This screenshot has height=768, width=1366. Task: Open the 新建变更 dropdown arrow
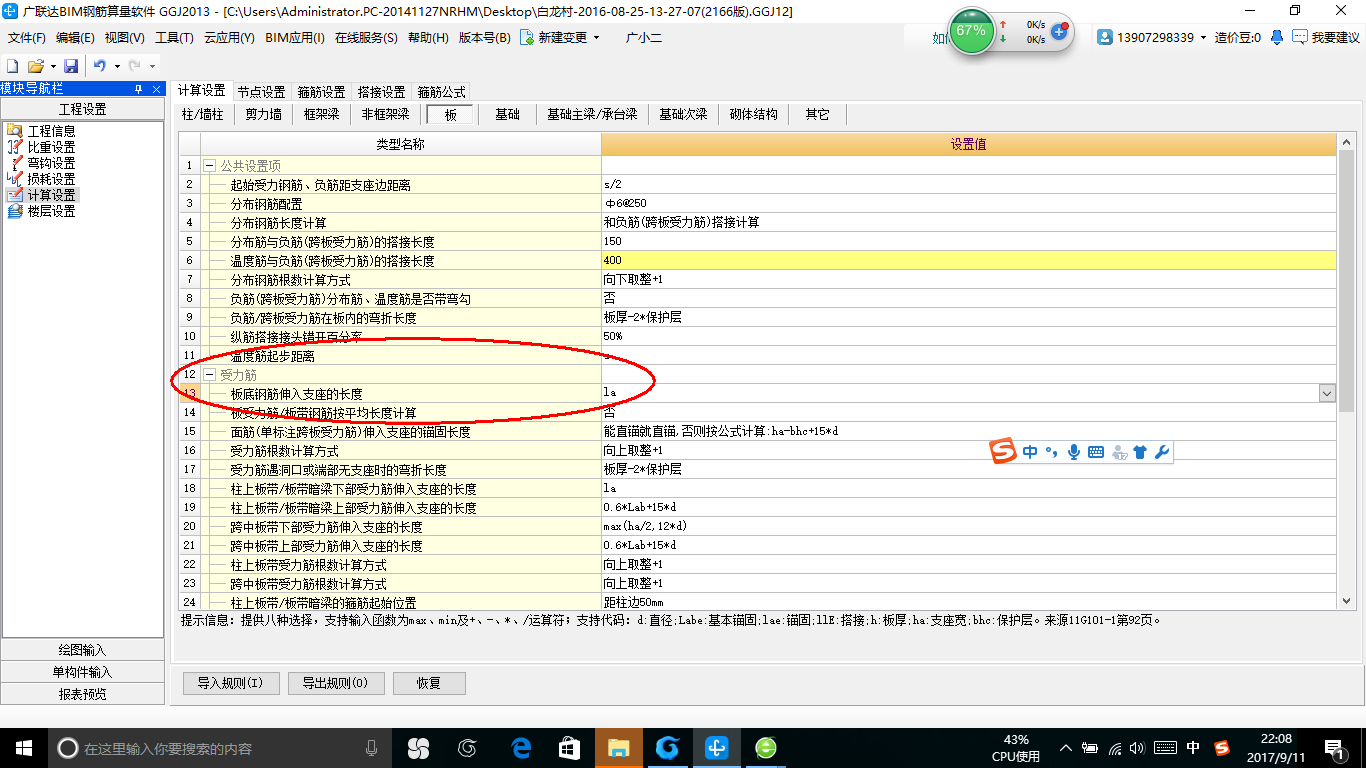coord(597,38)
